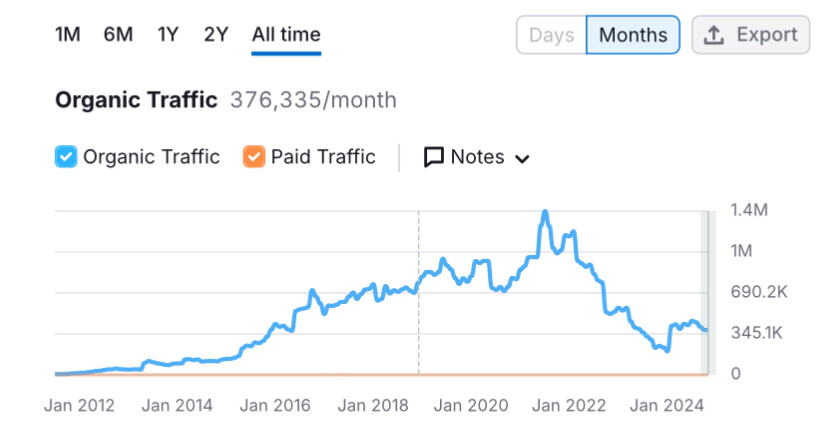
Task: Select the All time range tab
Action: point(286,35)
